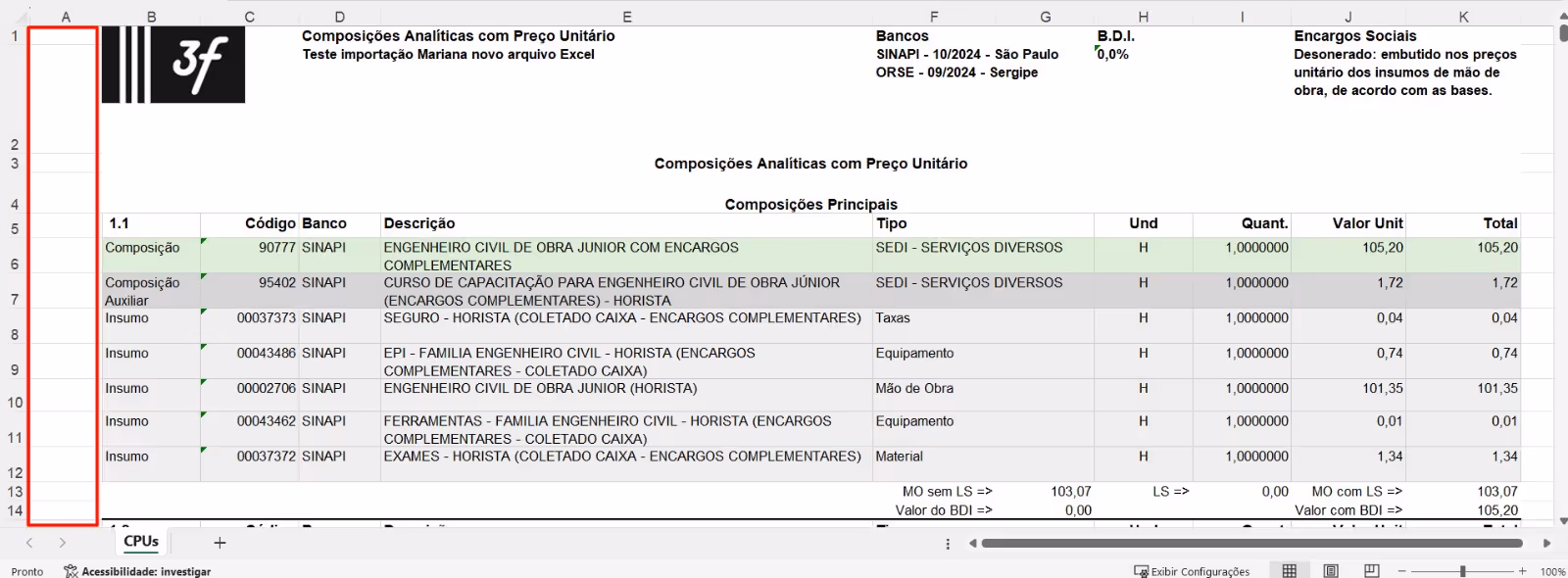Click 'Composições Principais' heading
This screenshot has height=578, width=1568.
811,205
